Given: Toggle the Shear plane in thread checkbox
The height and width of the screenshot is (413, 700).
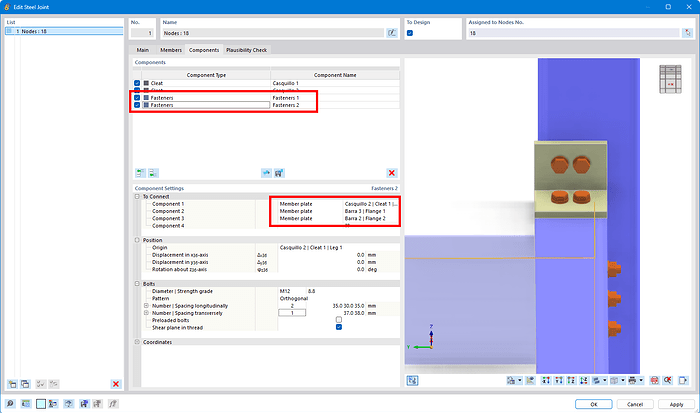Looking at the screenshot, I should tap(339, 327).
